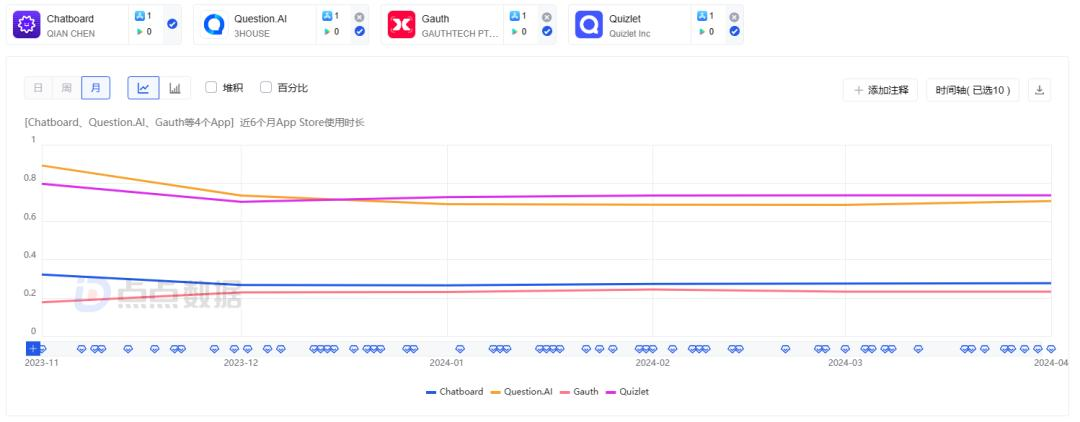The height and width of the screenshot is (422, 1080).
Task: Toggle the Gauth selected checkmark
Action: (547, 31)
